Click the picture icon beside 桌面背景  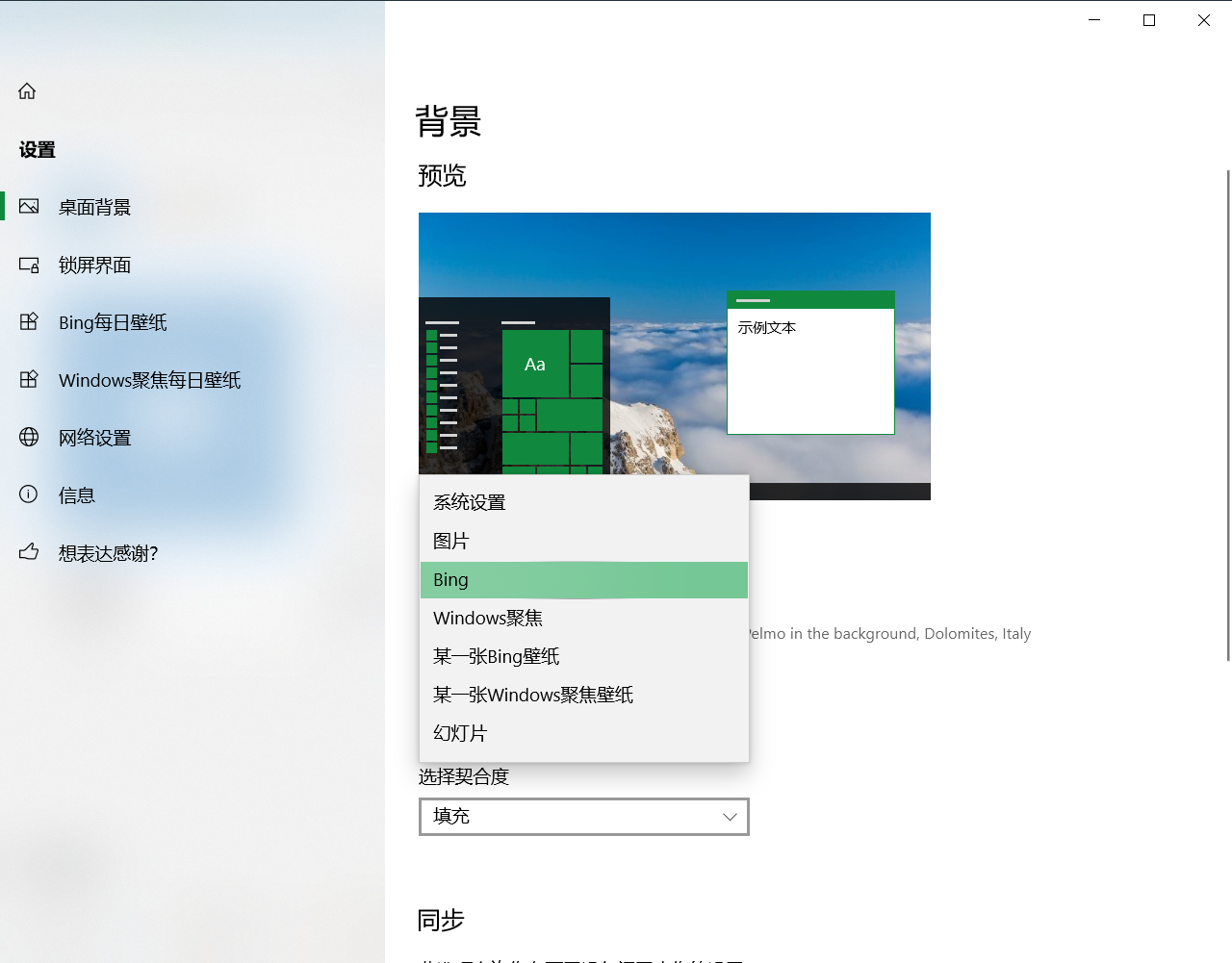29,206
